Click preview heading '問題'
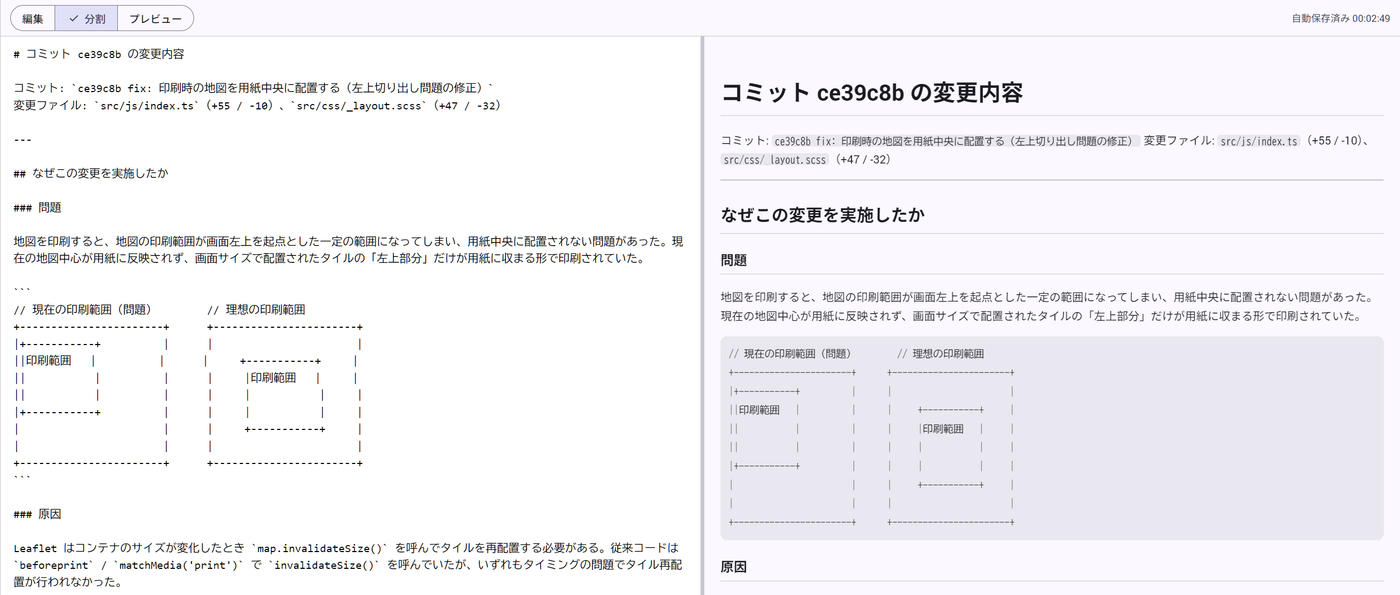 click(734, 260)
